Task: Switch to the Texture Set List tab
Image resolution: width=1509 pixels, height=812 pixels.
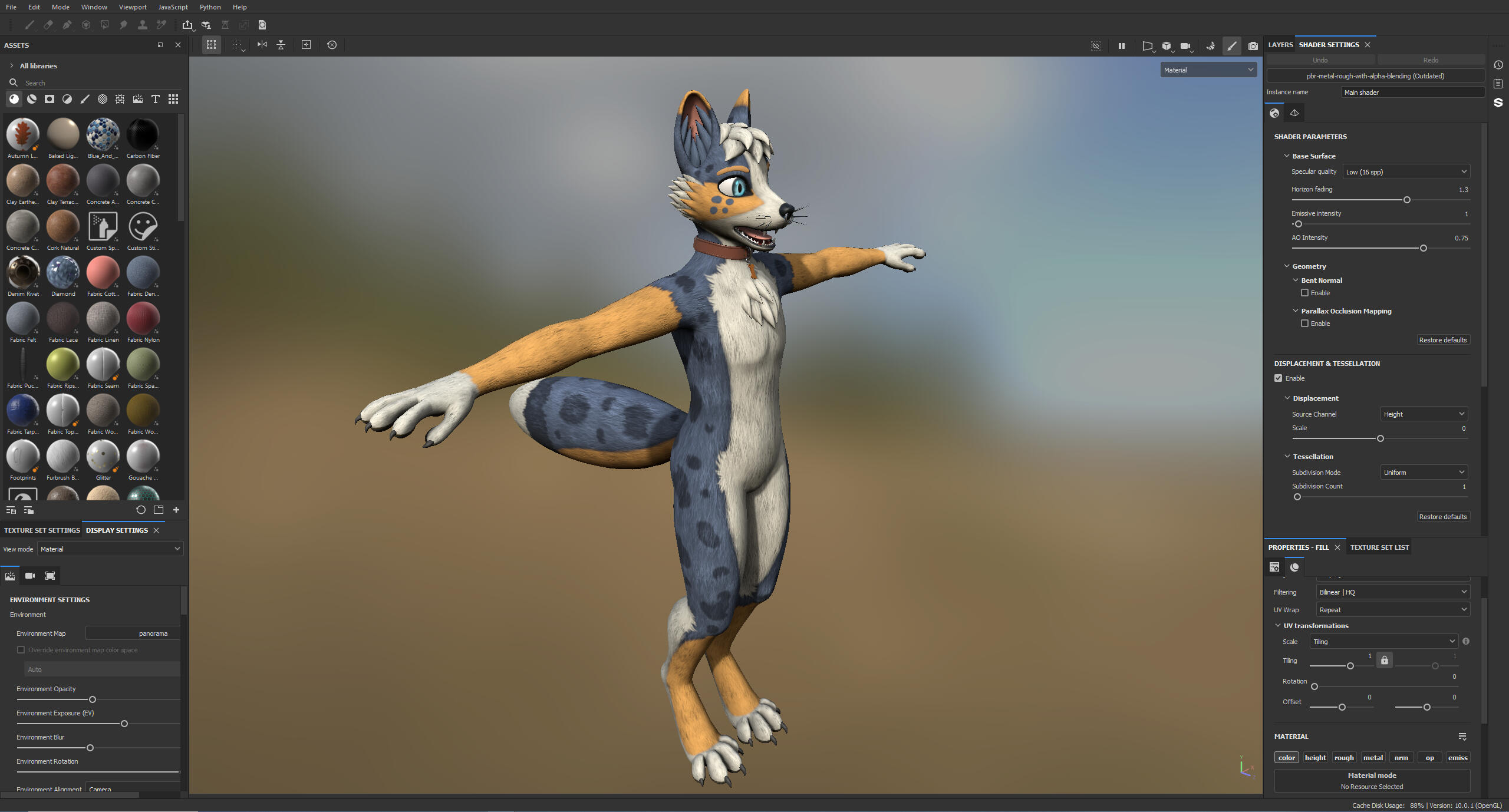Action: (1379, 547)
